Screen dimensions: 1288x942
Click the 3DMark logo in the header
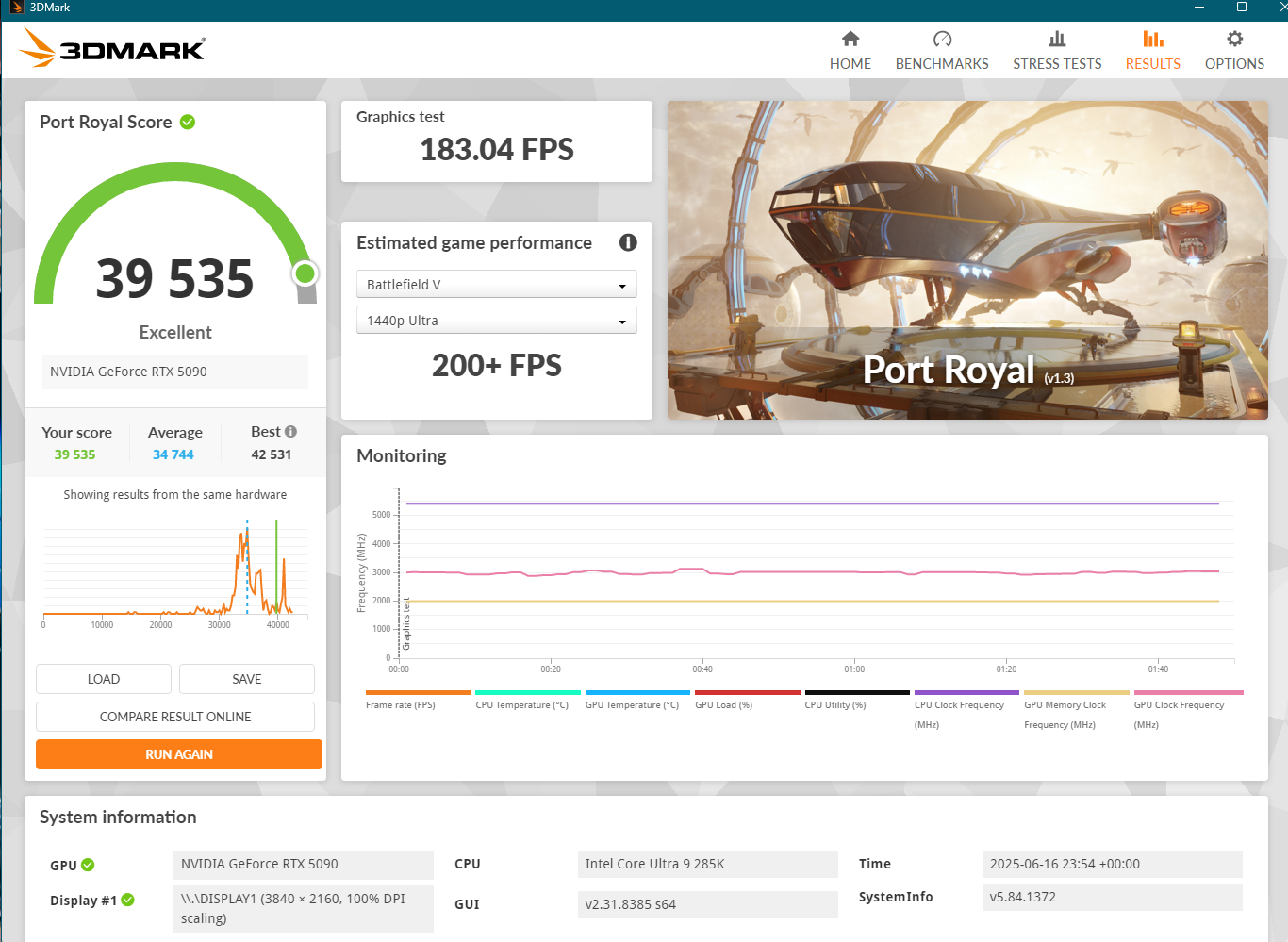113,48
